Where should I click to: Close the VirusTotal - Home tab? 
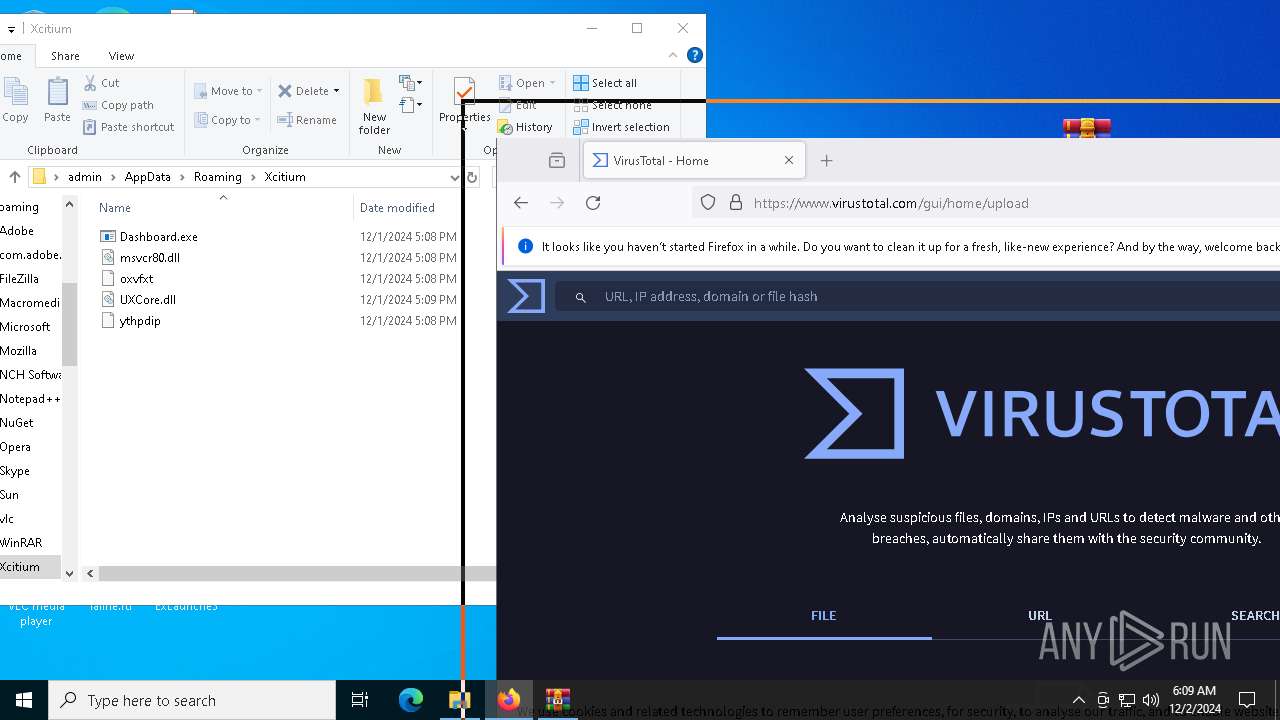(789, 160)
